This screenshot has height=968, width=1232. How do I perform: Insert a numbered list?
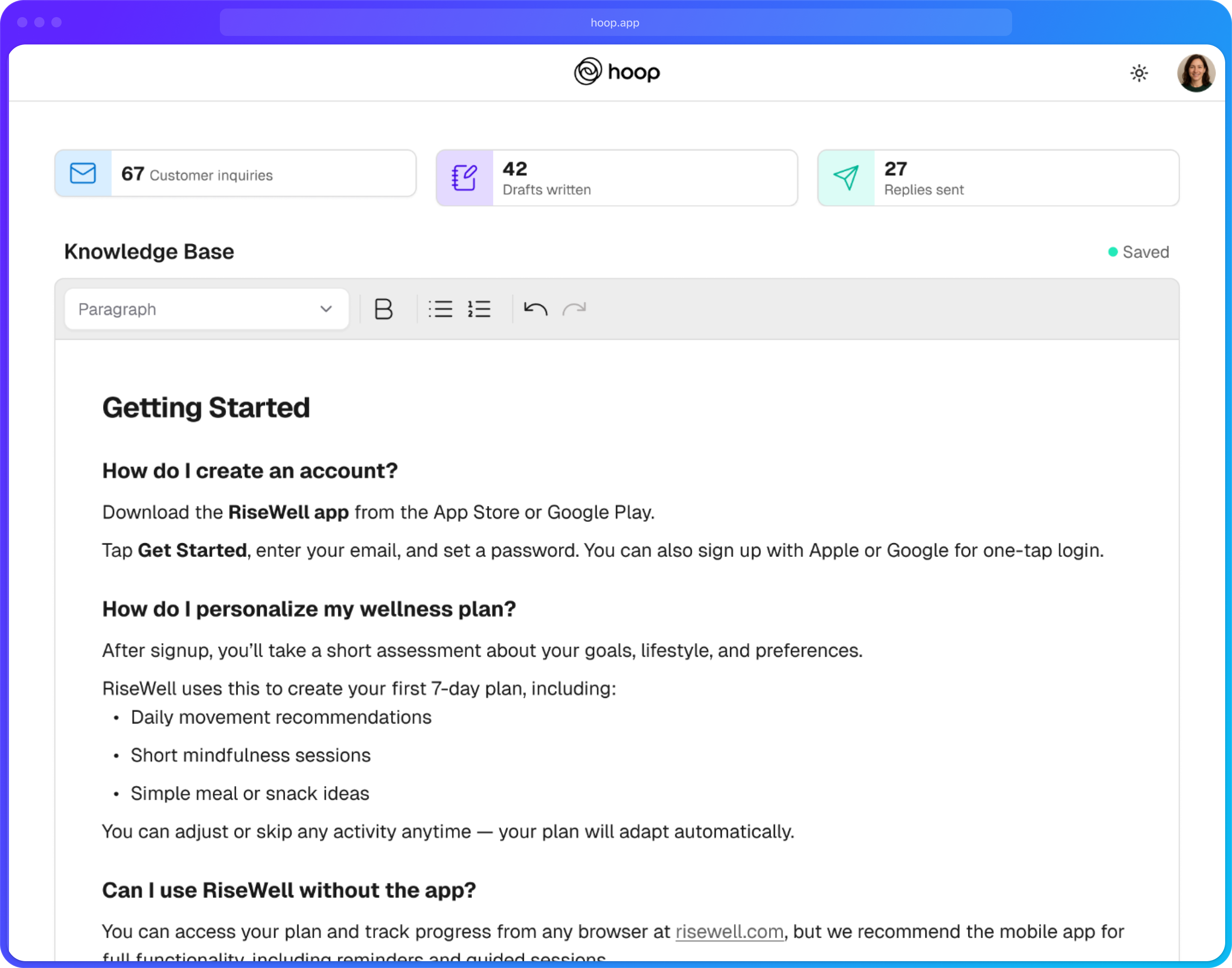(479, 309)
